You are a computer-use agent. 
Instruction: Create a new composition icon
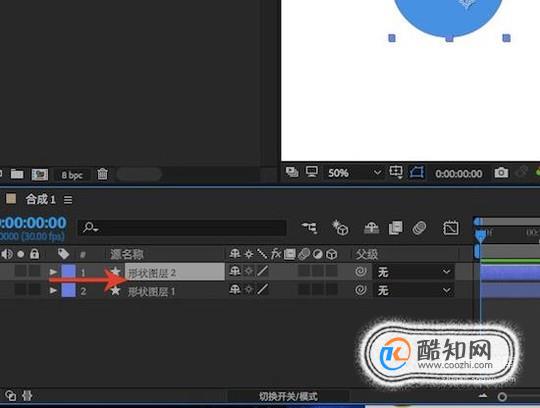coord(40,174)
